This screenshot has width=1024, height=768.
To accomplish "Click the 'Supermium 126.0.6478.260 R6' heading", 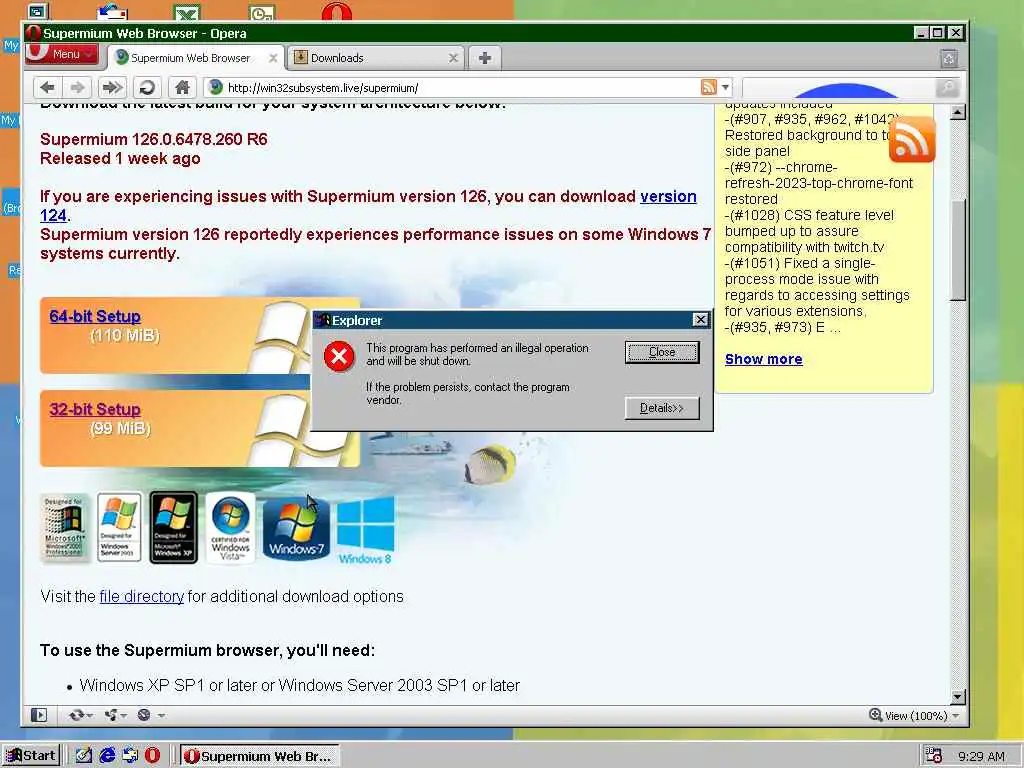I will [153, 139].
